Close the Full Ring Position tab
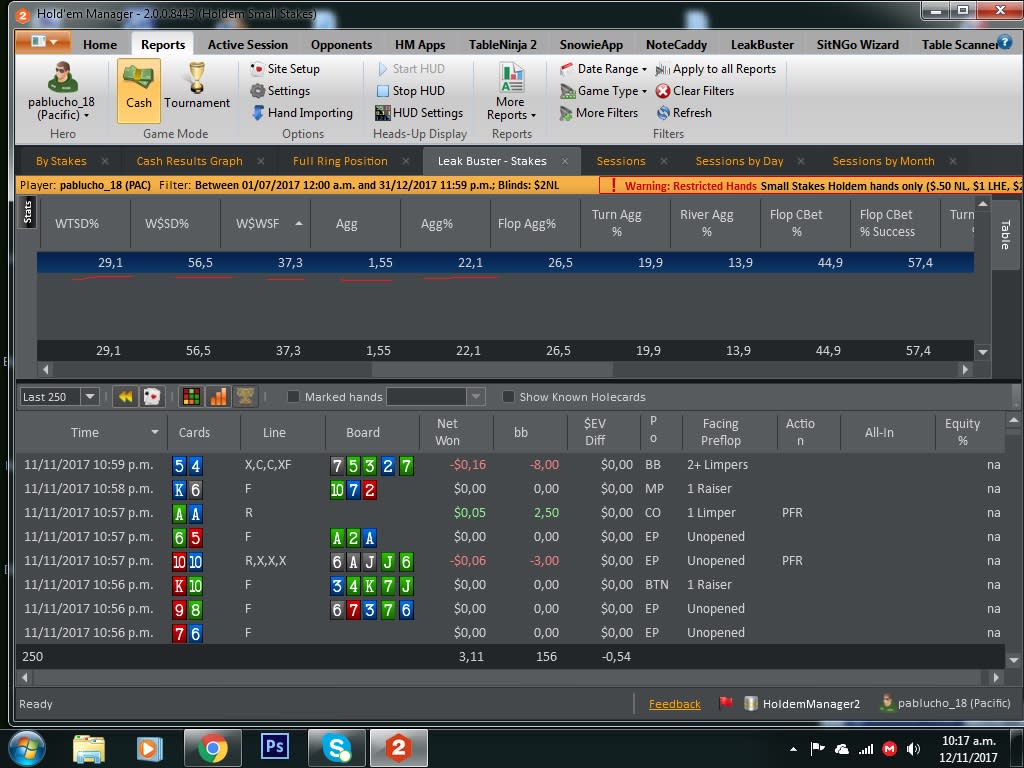 (406, 161)
